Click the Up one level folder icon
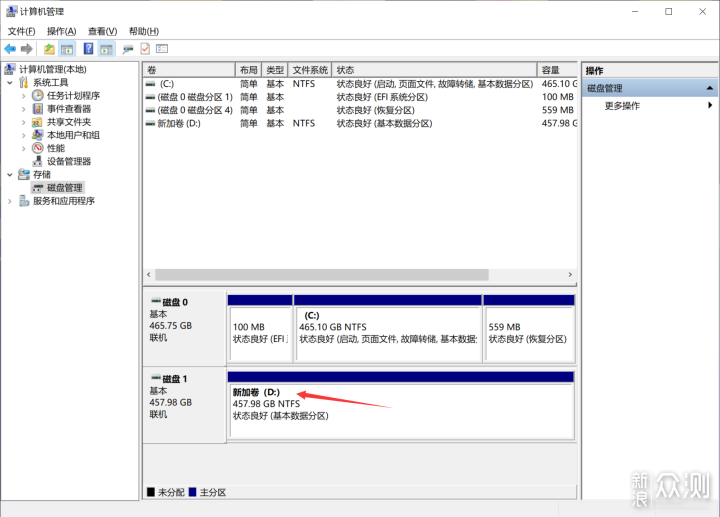 tap(49, 49)
